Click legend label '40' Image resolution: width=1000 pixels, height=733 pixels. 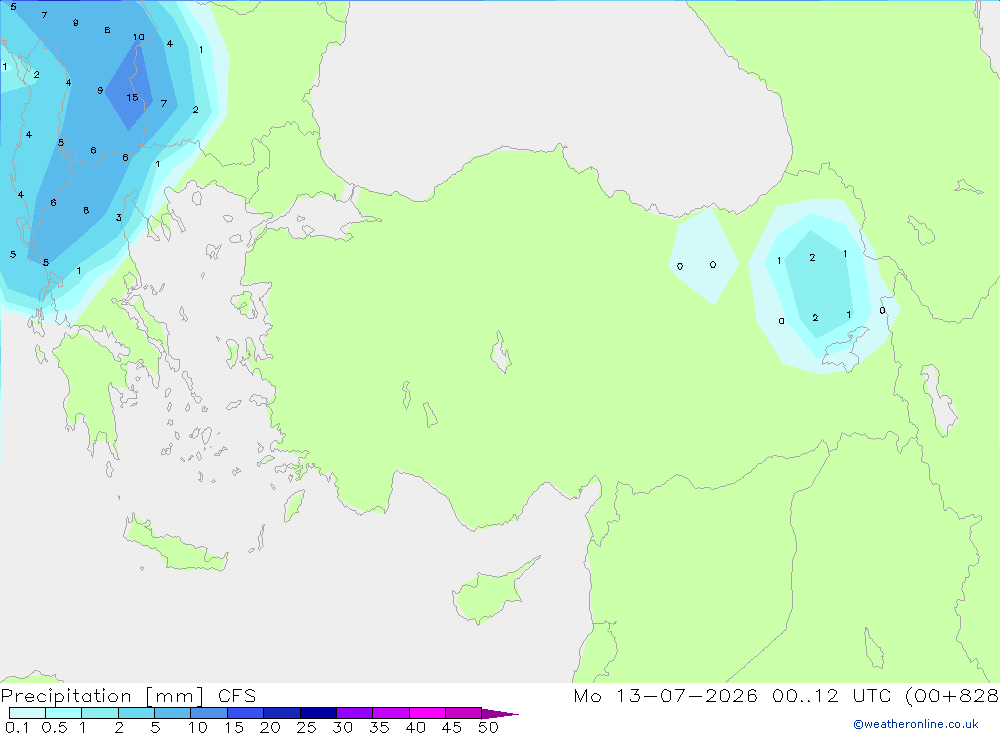[415, 727]
